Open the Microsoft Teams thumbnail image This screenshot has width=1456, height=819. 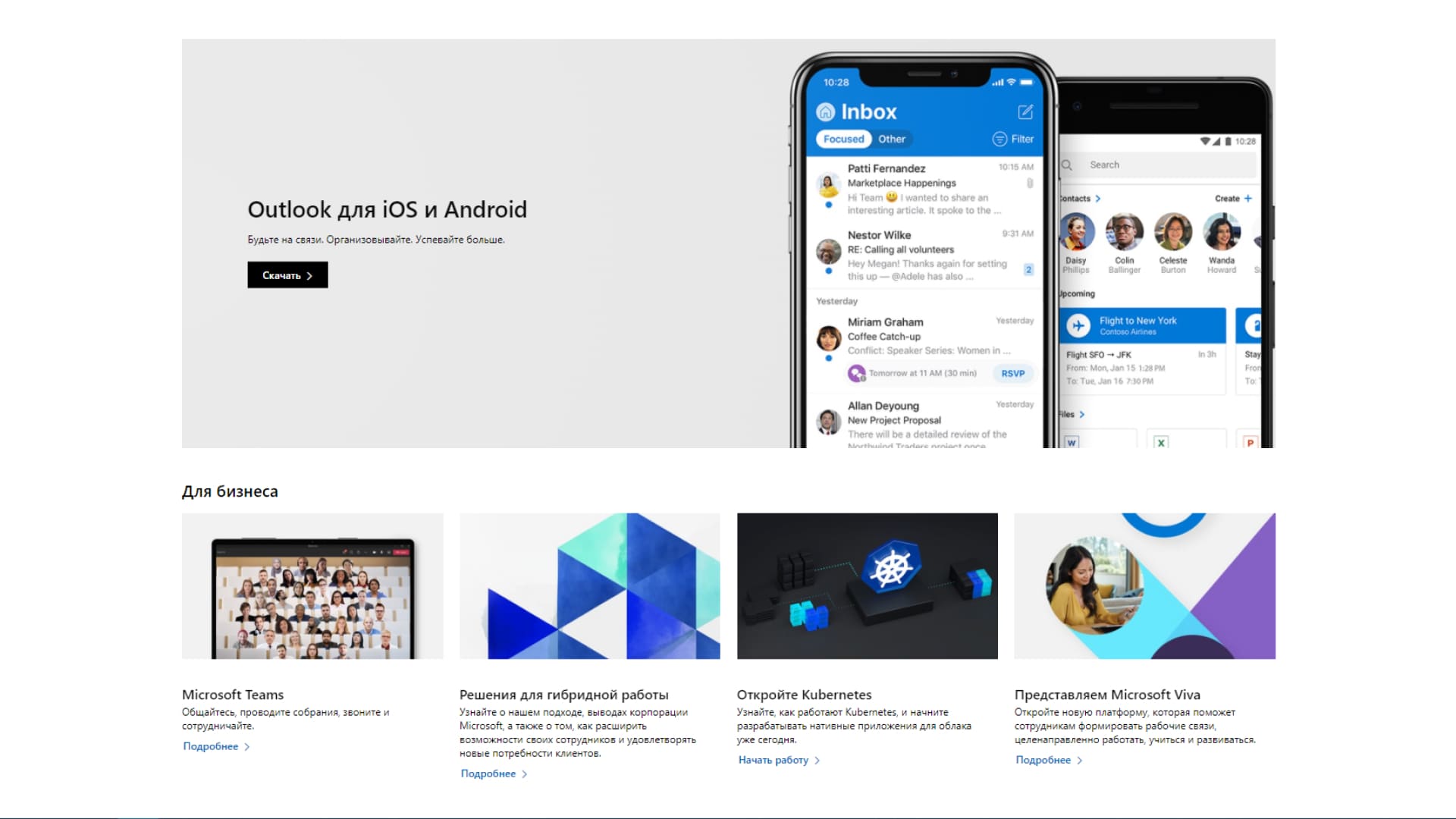click(x=312, y=586)
